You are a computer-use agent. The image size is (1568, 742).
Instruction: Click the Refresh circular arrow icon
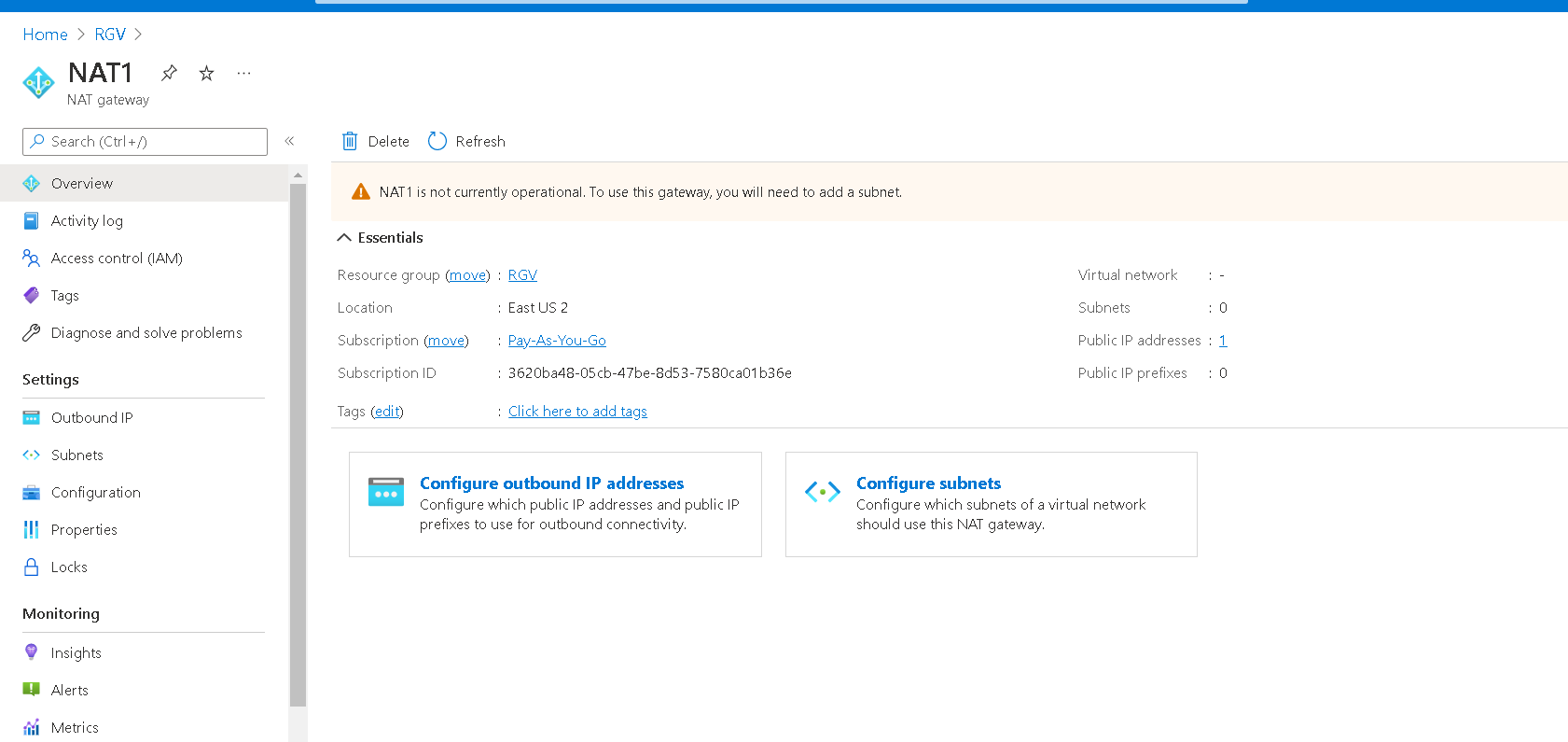437,141
